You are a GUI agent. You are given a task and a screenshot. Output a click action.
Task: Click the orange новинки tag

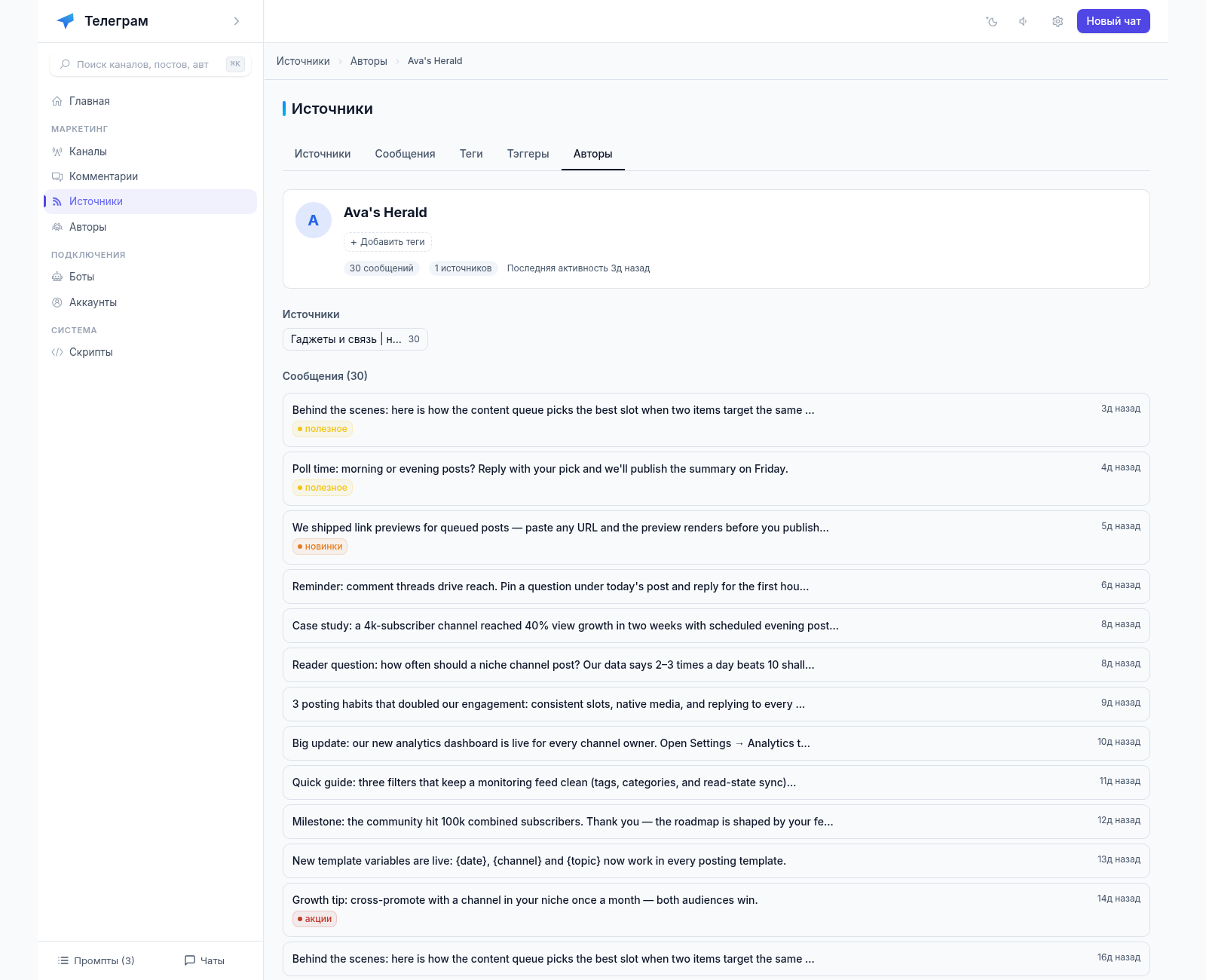(x=320, y=547)
